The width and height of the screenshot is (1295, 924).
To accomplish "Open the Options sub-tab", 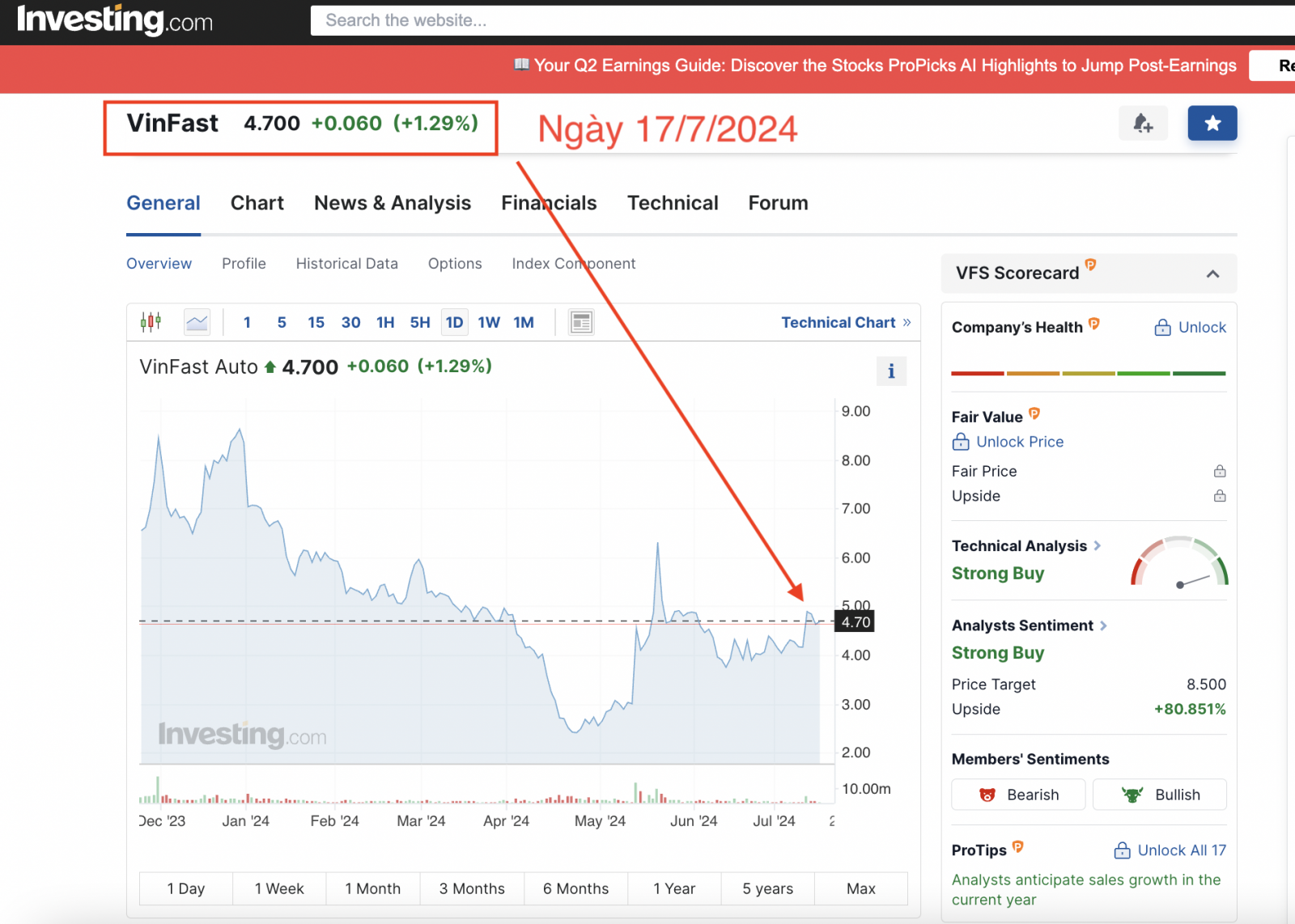I will pos(455,264).
